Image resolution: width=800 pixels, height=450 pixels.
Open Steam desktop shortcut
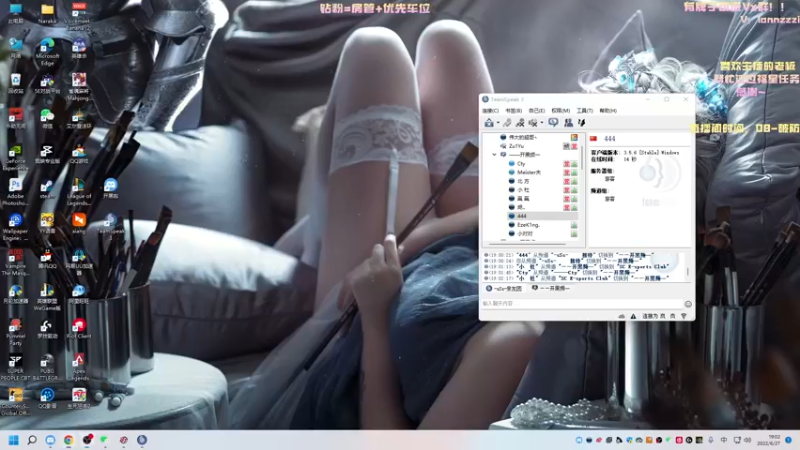tap(47, 189)
